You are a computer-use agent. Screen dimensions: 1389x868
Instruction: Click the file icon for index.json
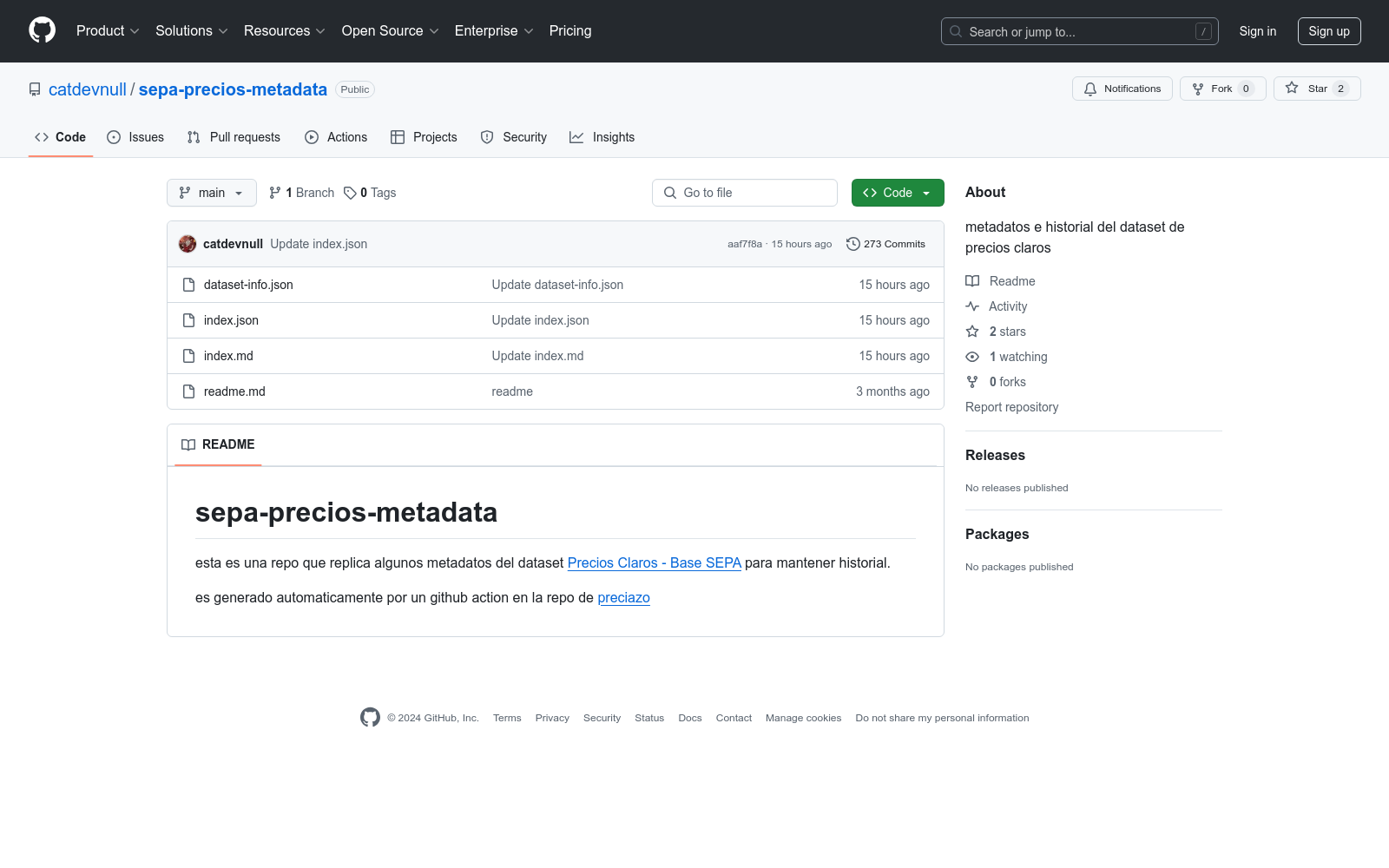[x=188, y=320]
